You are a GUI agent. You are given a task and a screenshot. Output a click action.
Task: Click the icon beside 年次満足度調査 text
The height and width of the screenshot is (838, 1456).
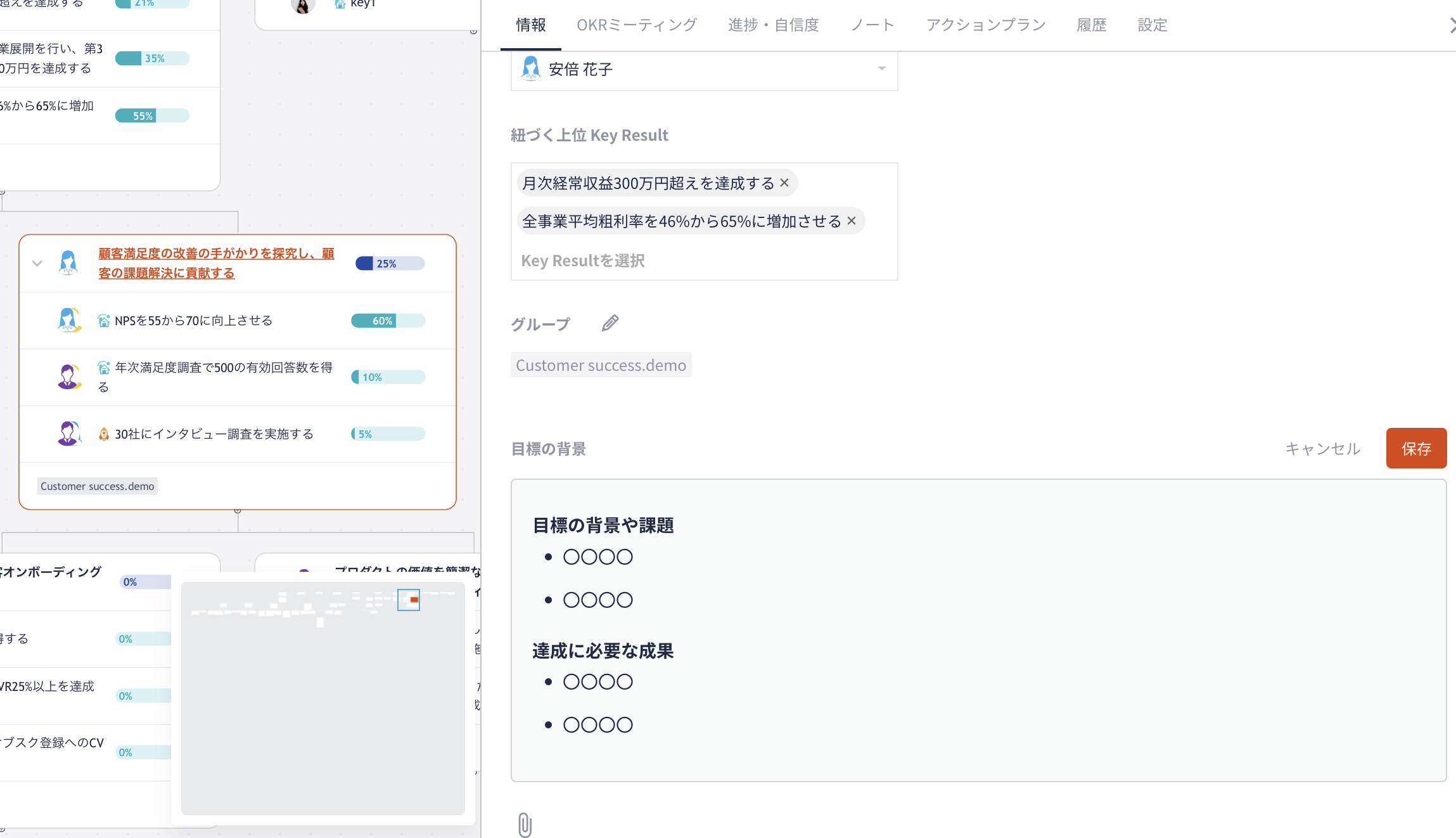pyautogui.click(x=104, y=368)
